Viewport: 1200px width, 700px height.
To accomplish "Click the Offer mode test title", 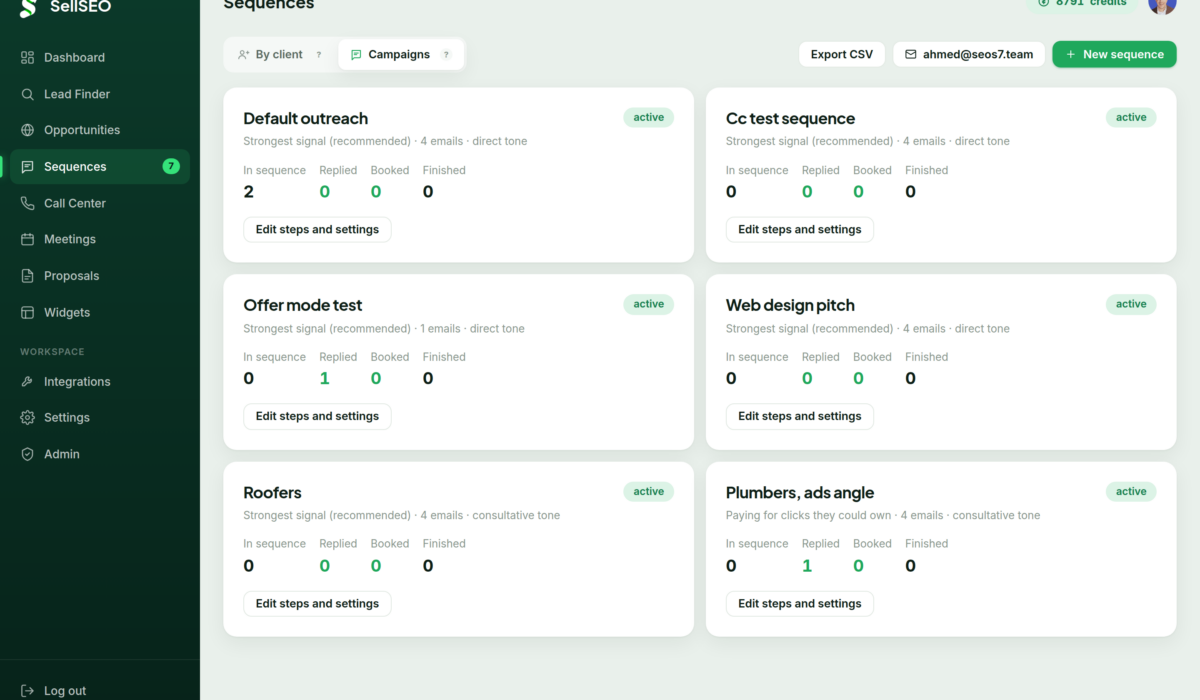I will click(303, 306).
